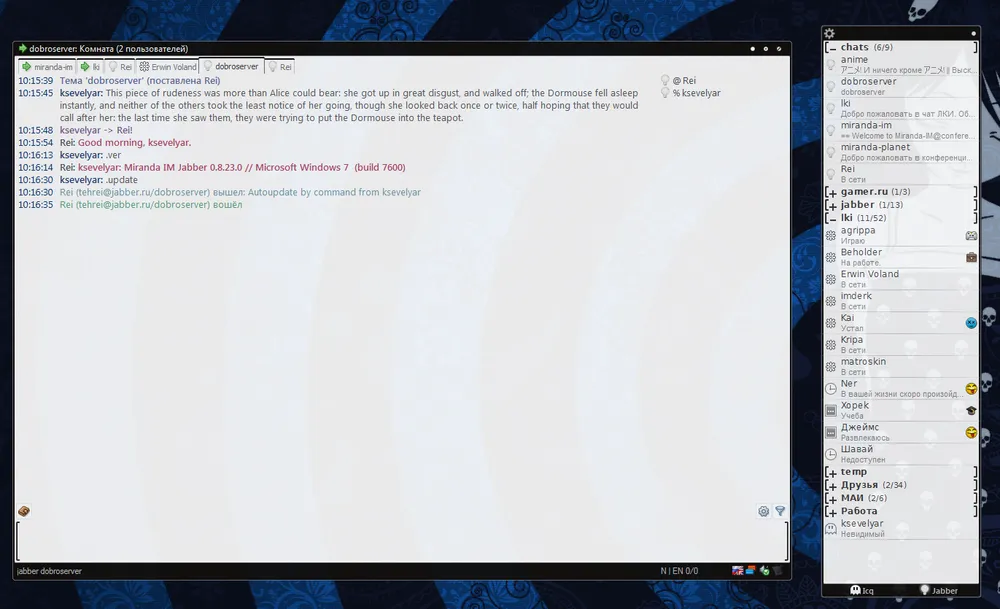Click Kai's tired blue smiley icon
This screenshot has width=1000, height=609.
971,323
